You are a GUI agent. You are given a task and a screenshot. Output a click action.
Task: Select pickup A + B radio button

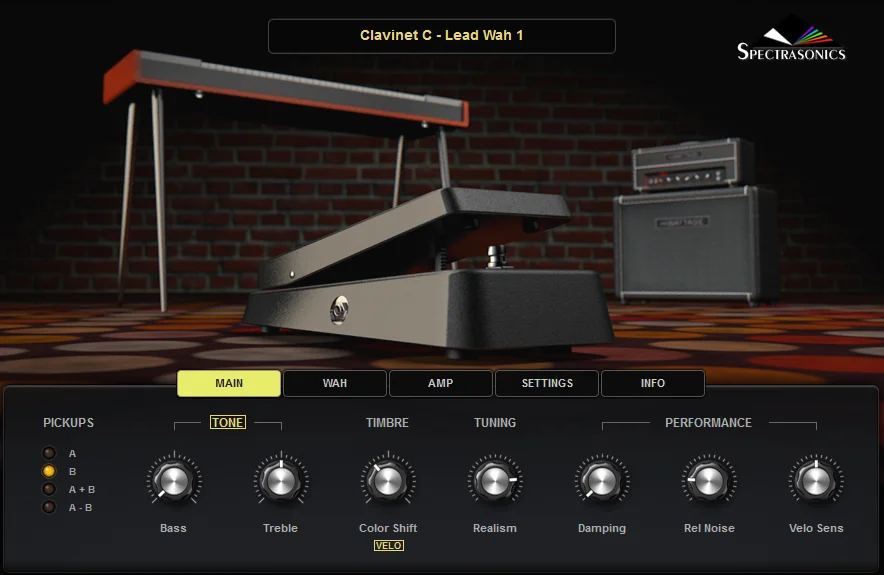coord(49,489)
